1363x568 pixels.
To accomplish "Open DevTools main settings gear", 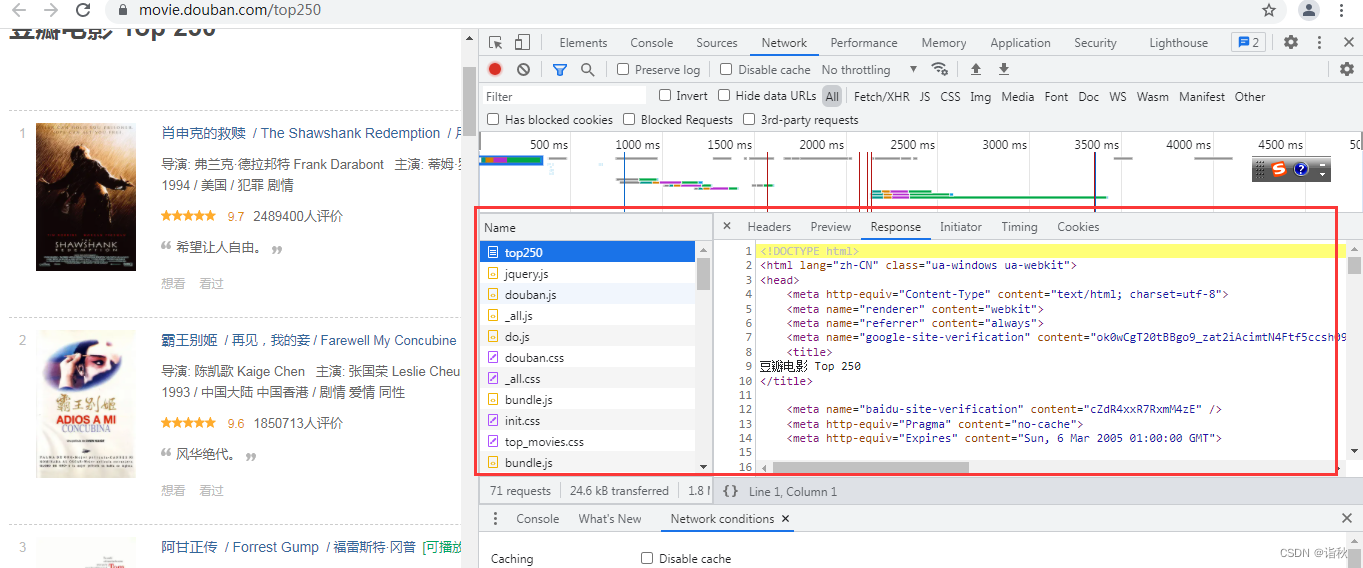I will 1291,43.
